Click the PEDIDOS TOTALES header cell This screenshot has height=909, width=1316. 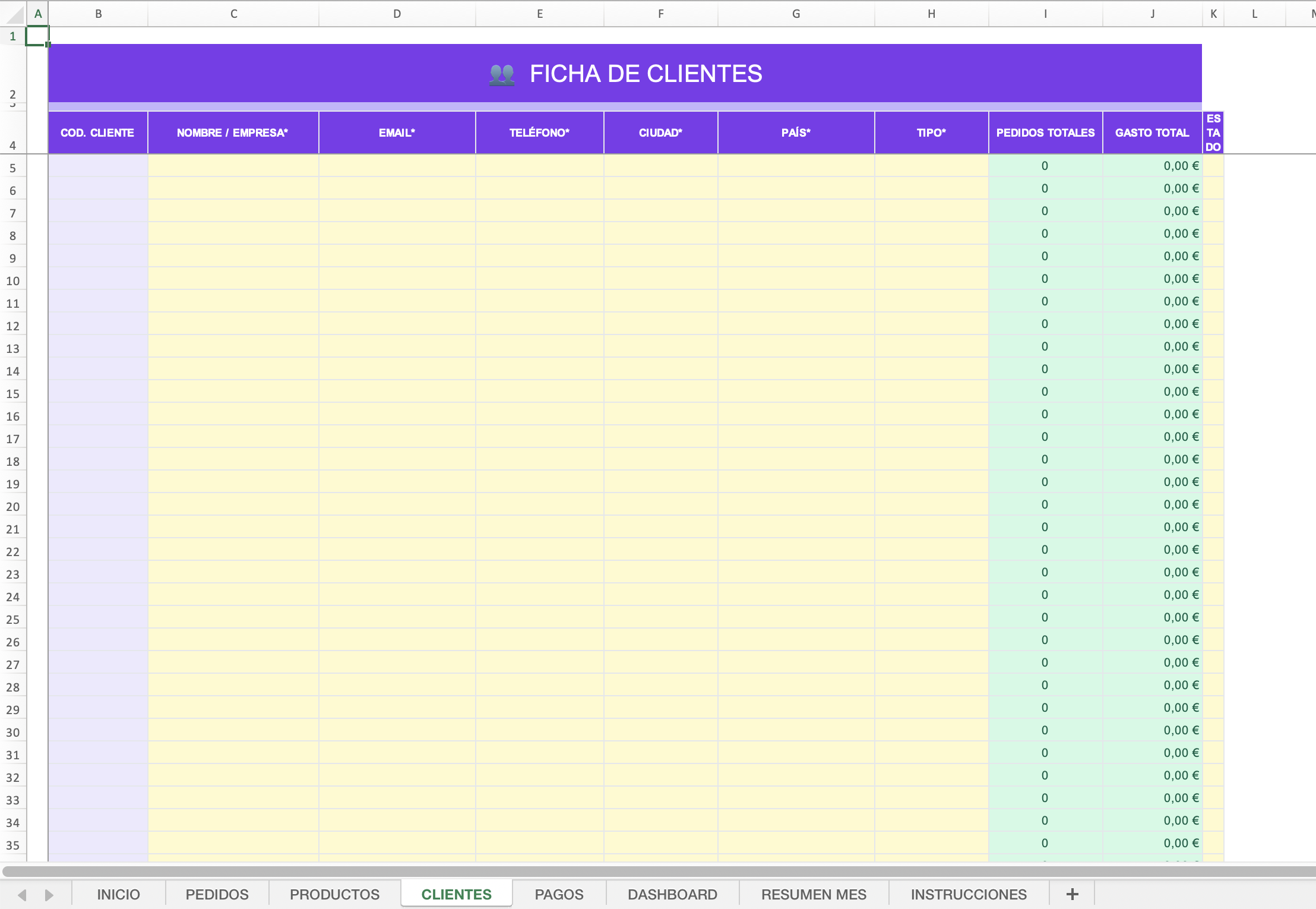pos(1046,132)
